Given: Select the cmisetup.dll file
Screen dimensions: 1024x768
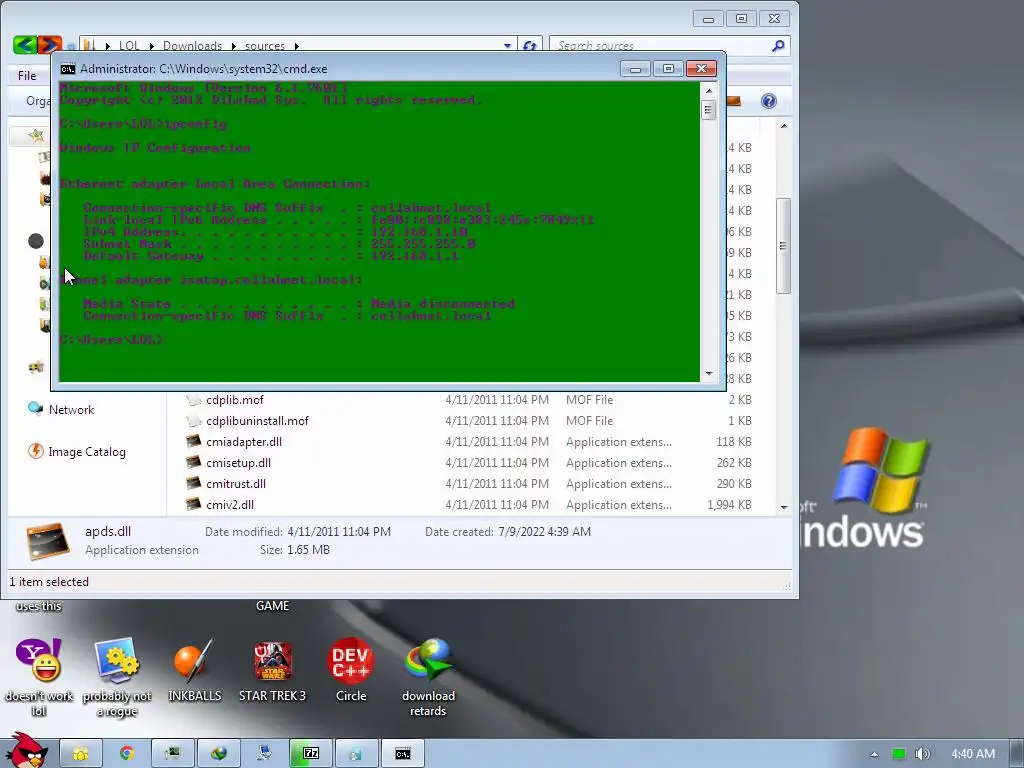Looking at the screenshot, I should coord(238,462).
